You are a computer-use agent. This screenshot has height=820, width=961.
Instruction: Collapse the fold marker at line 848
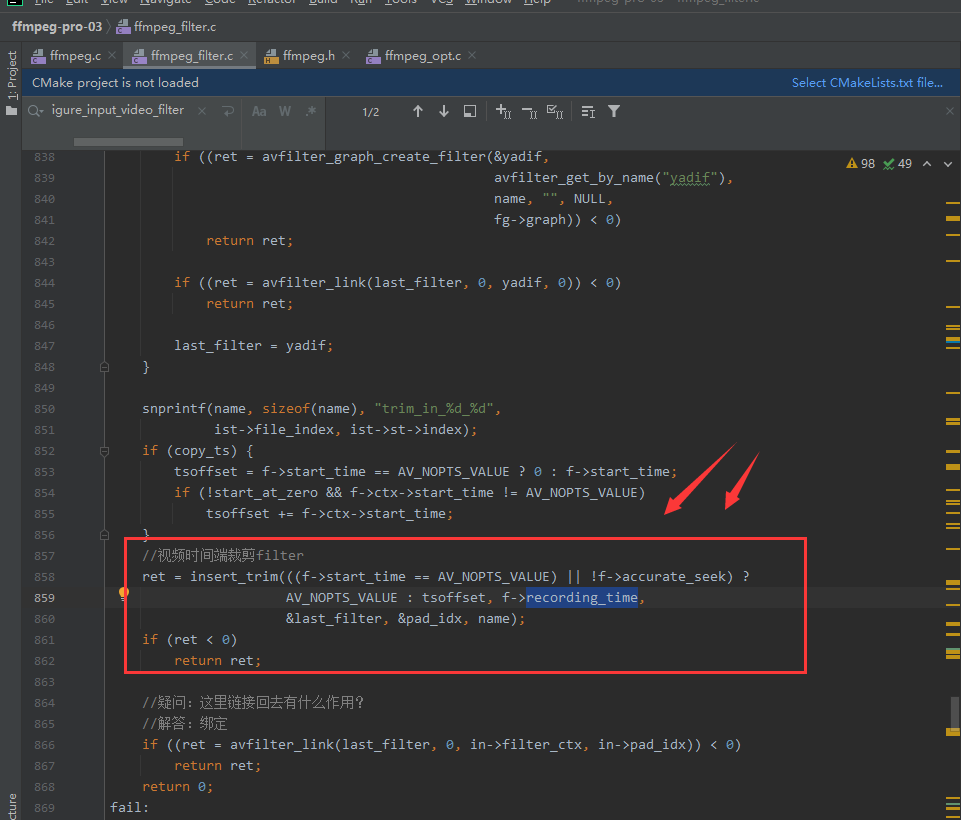104,367
